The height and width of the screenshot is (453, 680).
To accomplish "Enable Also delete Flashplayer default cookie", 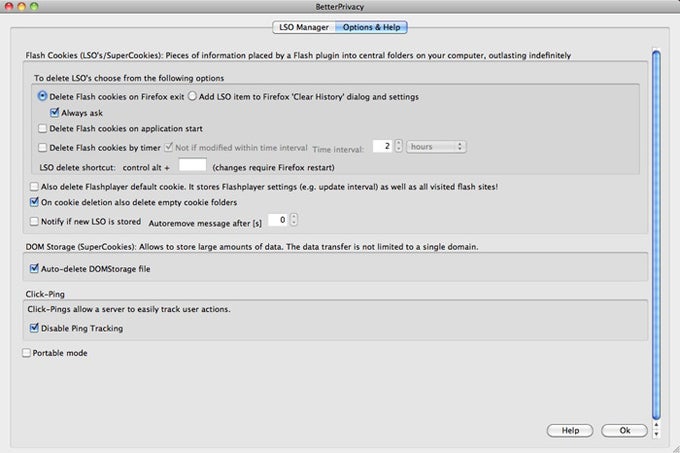I will pyautogui.click(x=34, y=186).
